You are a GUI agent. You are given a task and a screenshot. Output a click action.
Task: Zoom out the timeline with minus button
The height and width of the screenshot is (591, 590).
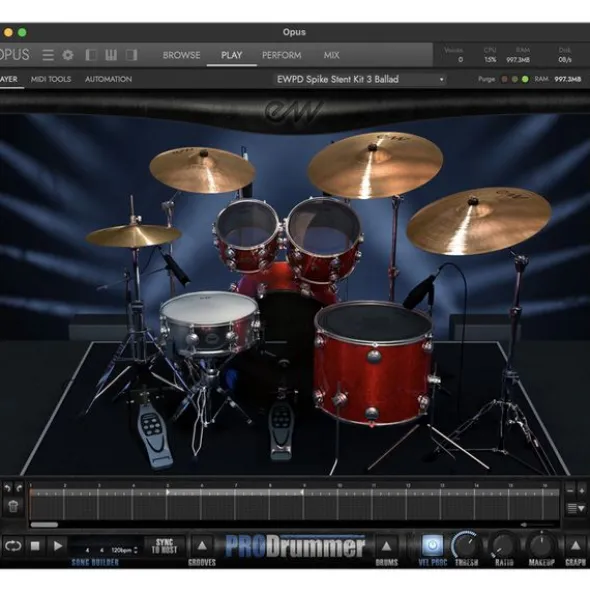pyautogui.click(x=570, y=490)
